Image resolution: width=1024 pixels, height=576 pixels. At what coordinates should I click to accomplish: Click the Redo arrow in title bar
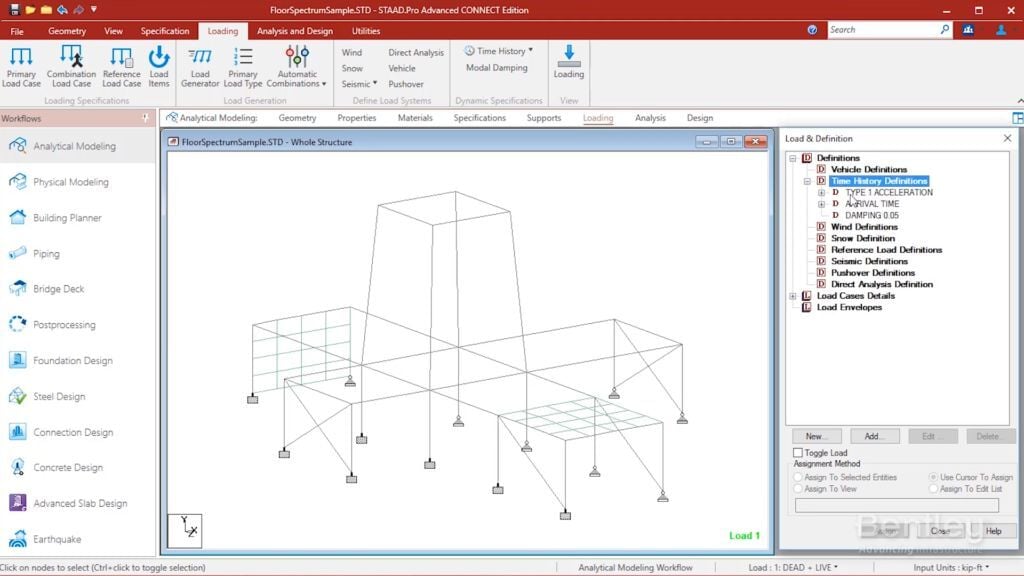[78, 10]
